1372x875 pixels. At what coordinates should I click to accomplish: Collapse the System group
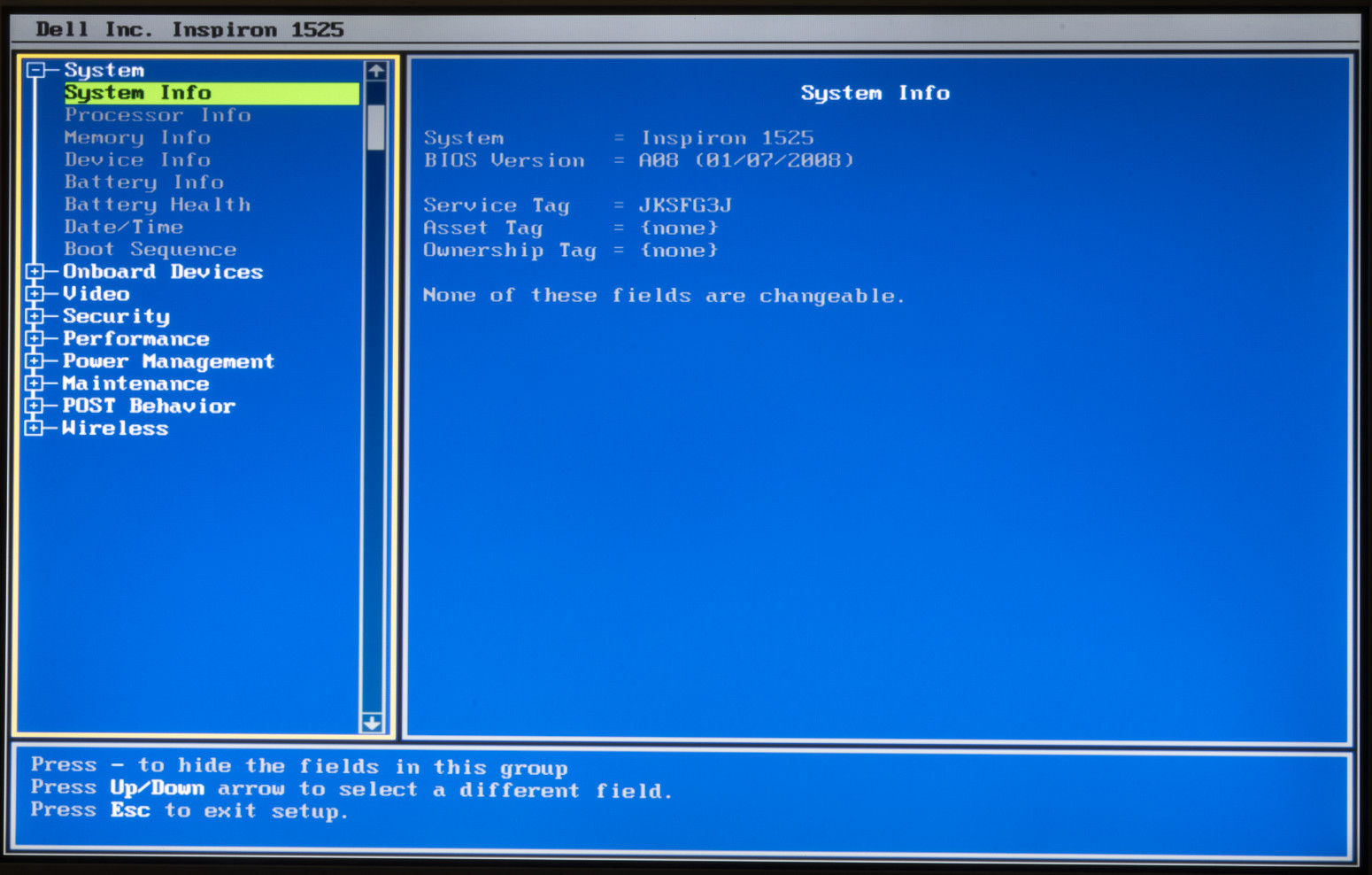[x=35, y=68]
